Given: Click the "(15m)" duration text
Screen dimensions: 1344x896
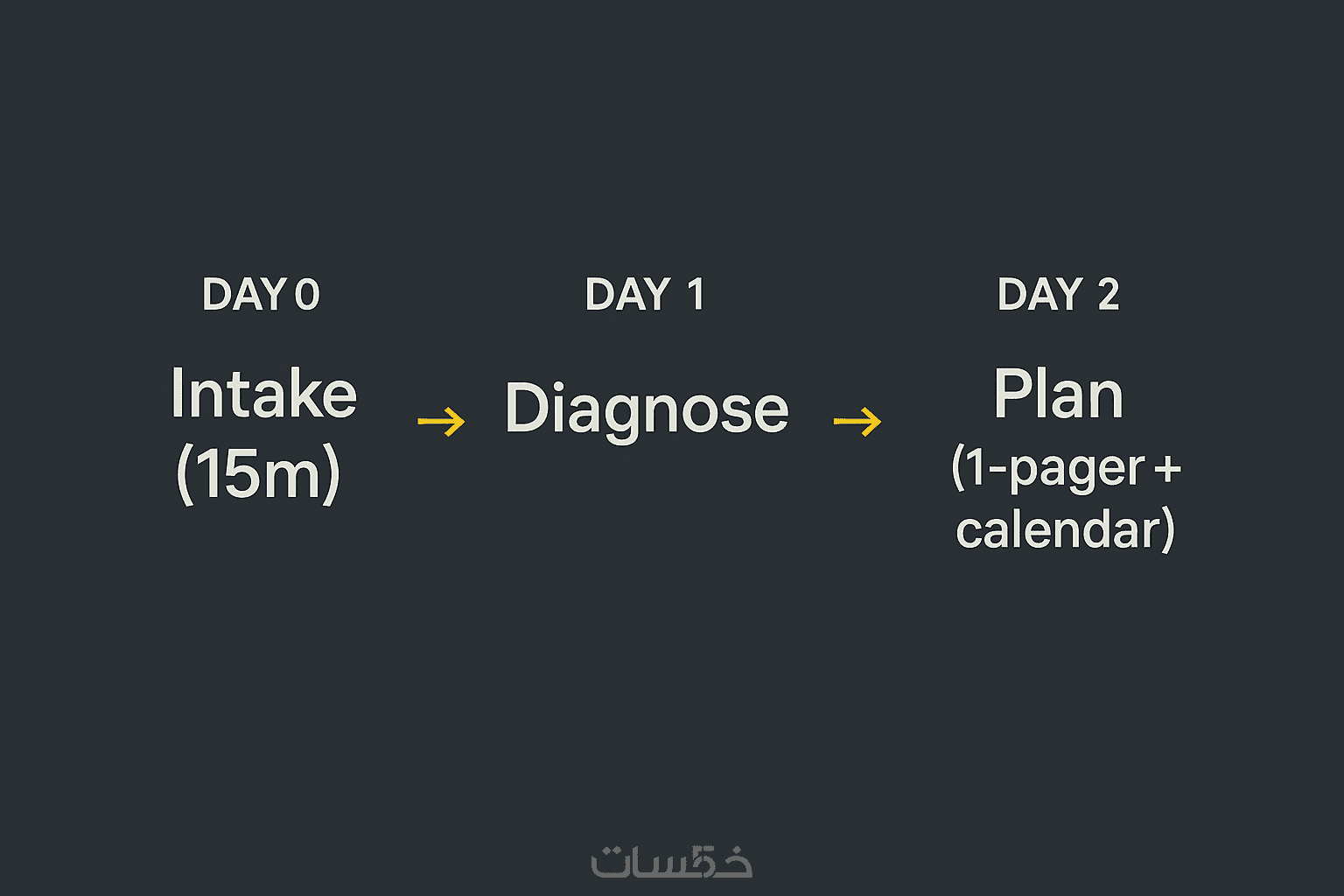Looking at the screenshot, I should (x=258, y=474).
